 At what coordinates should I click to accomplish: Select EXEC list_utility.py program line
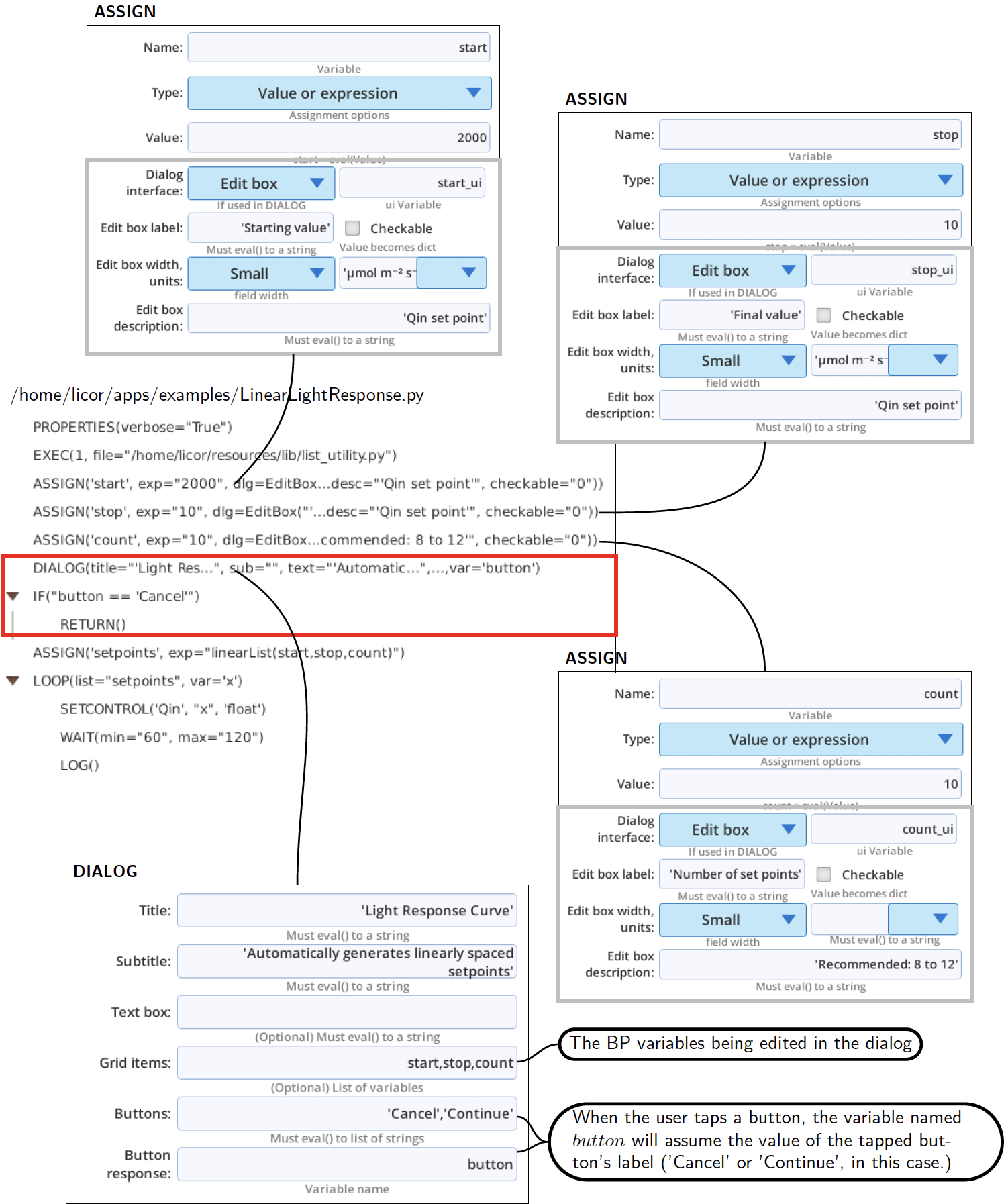pos(215,456)
